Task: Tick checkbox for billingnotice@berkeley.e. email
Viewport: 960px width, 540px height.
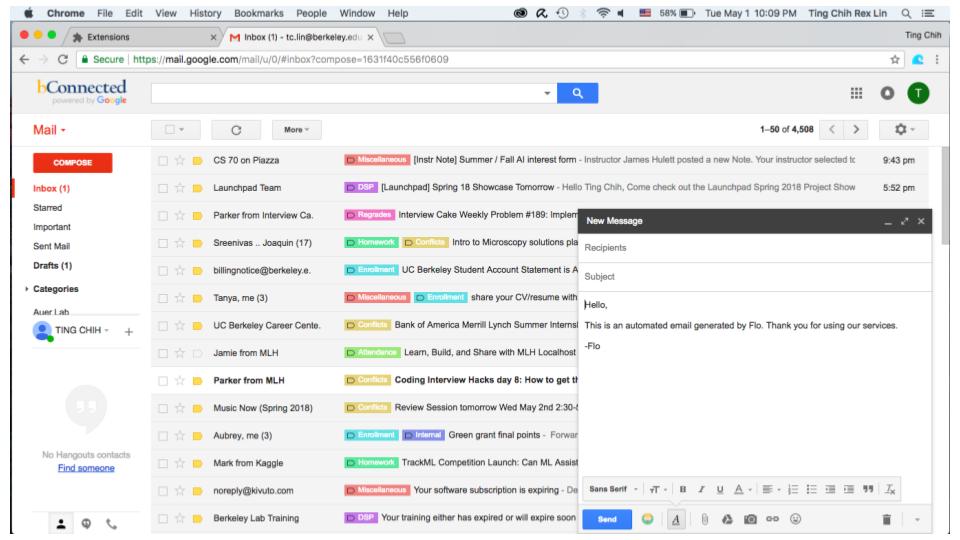Action: point(163,271)
